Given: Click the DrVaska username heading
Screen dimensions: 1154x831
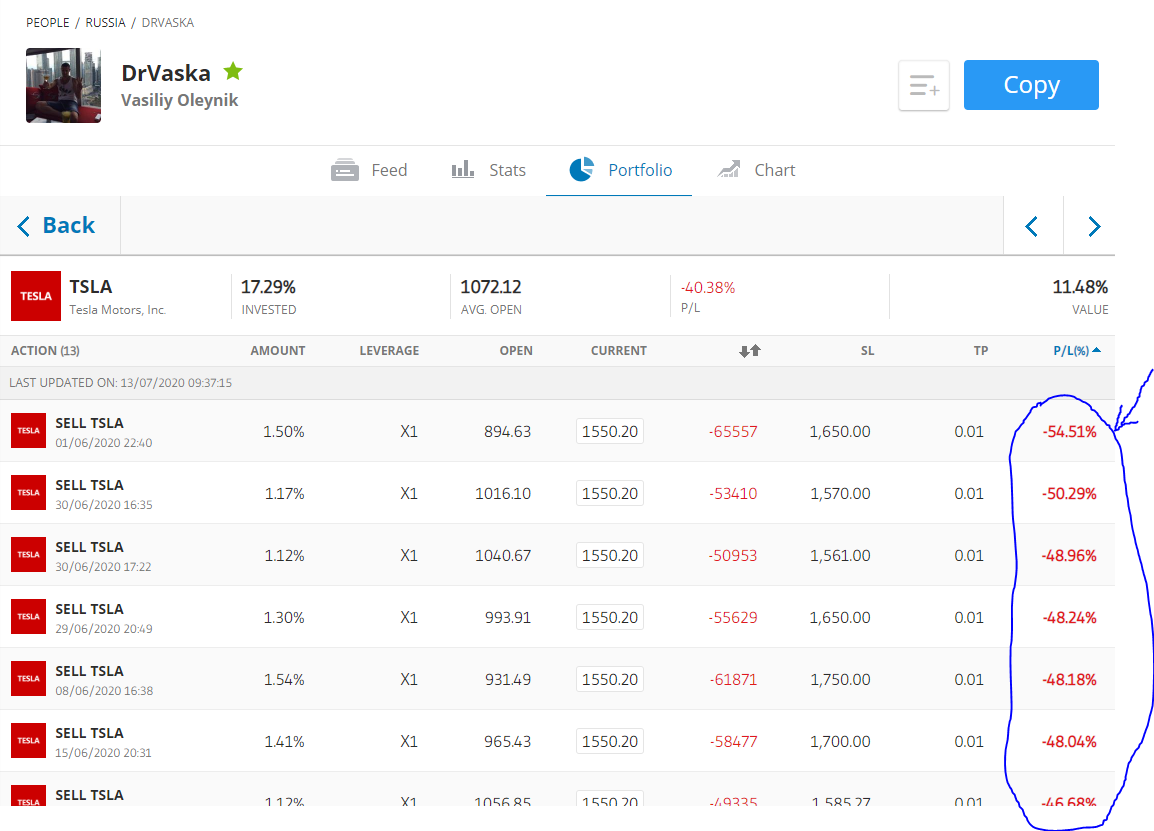Looking at the screenshot, I should click(x=166, y=73).
